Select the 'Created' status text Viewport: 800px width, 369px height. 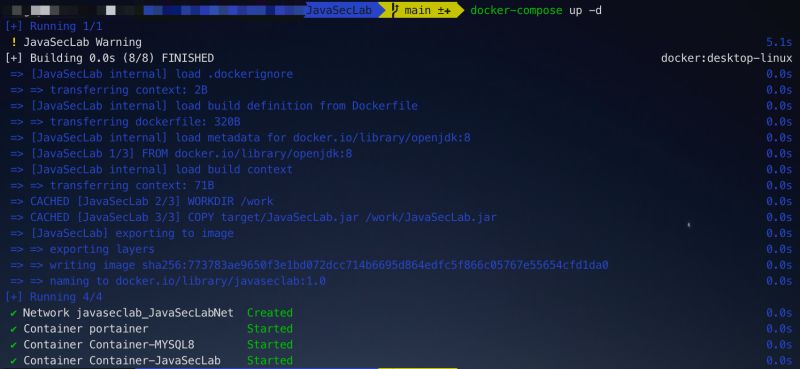(270, 313)
